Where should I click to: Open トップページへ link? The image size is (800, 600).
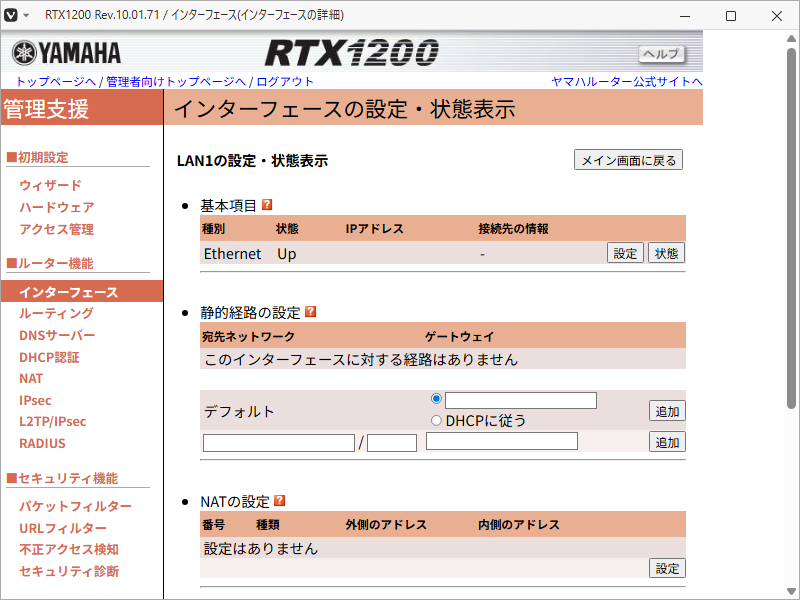click(56, 82)
